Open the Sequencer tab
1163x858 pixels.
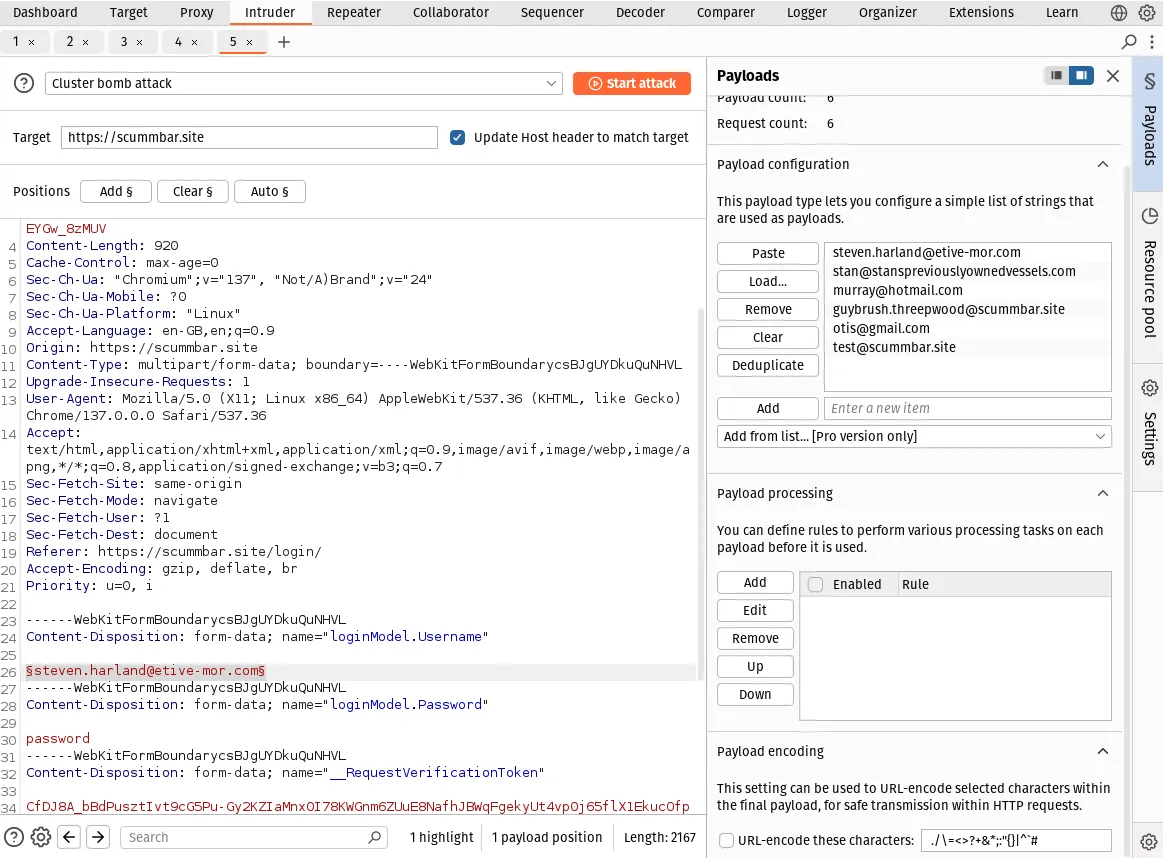tap(552, 13)
